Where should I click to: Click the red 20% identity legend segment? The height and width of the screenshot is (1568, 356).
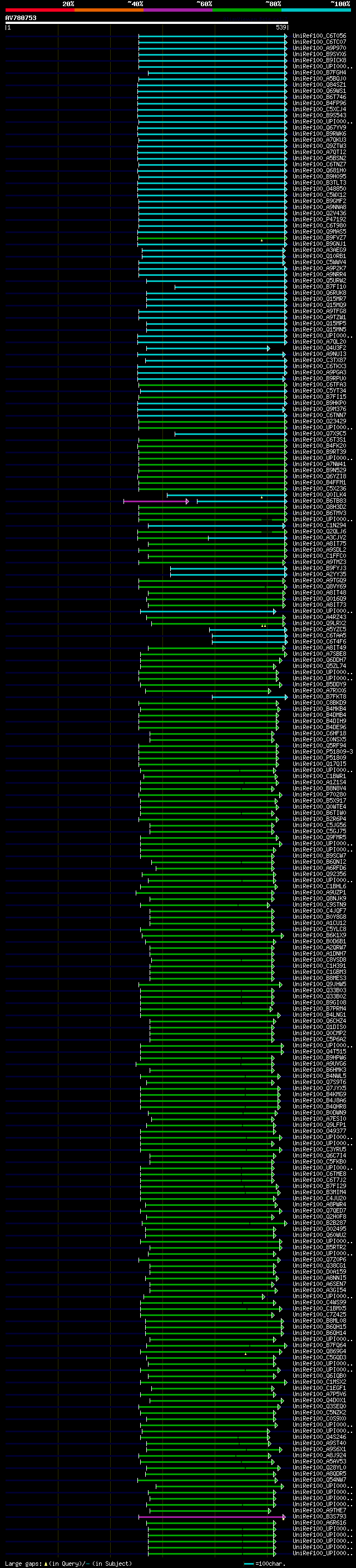pyautogui.click(x=39, y=10)
